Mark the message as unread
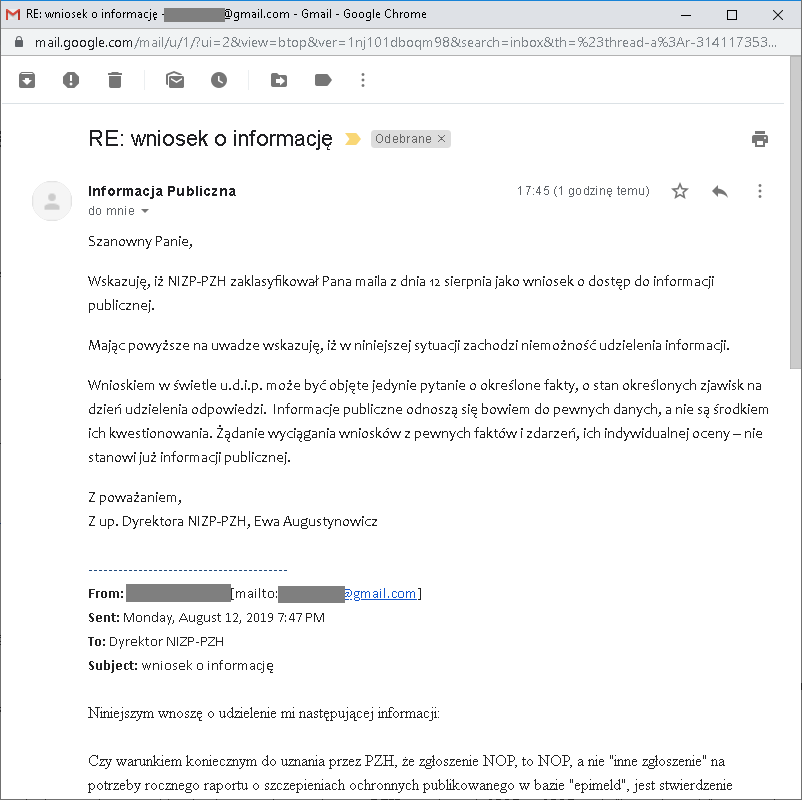 [175, 80]
